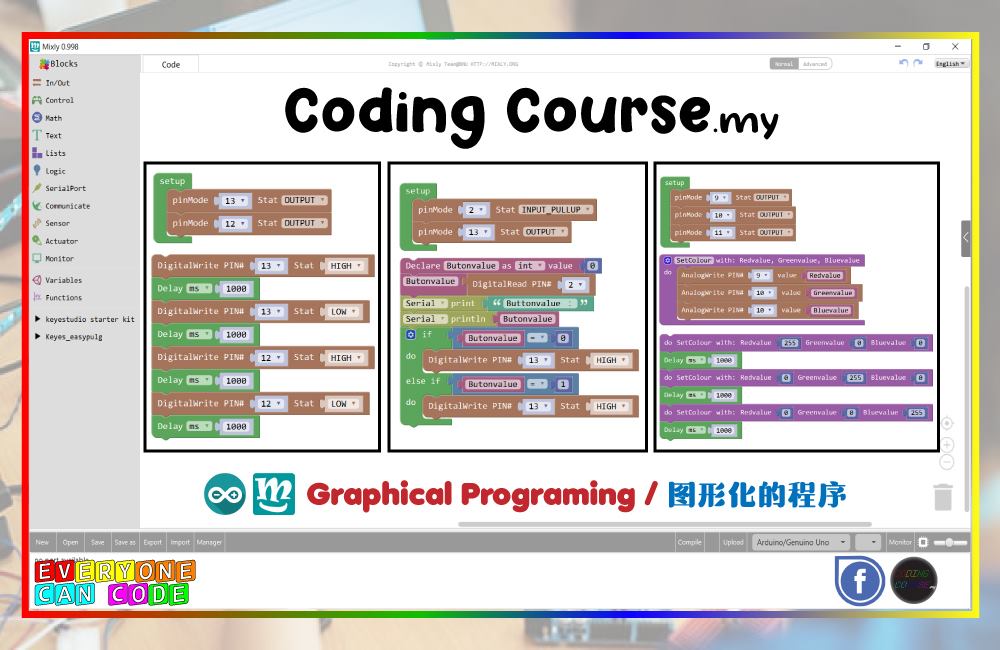
Task: Click the horizontal workspace scrollbar
Action: point(665,524)
